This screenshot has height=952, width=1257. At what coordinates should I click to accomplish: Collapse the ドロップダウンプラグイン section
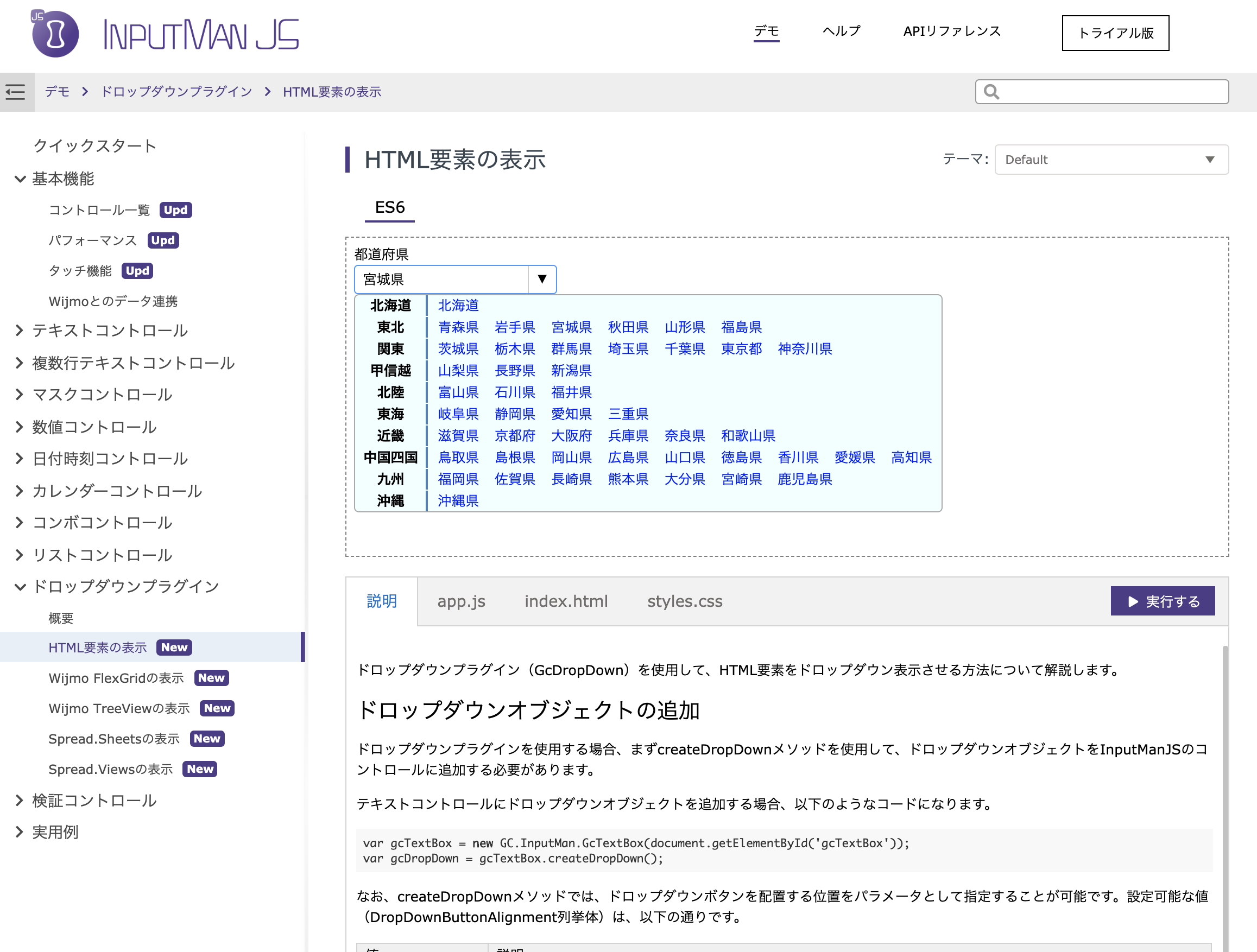[20, 587]
